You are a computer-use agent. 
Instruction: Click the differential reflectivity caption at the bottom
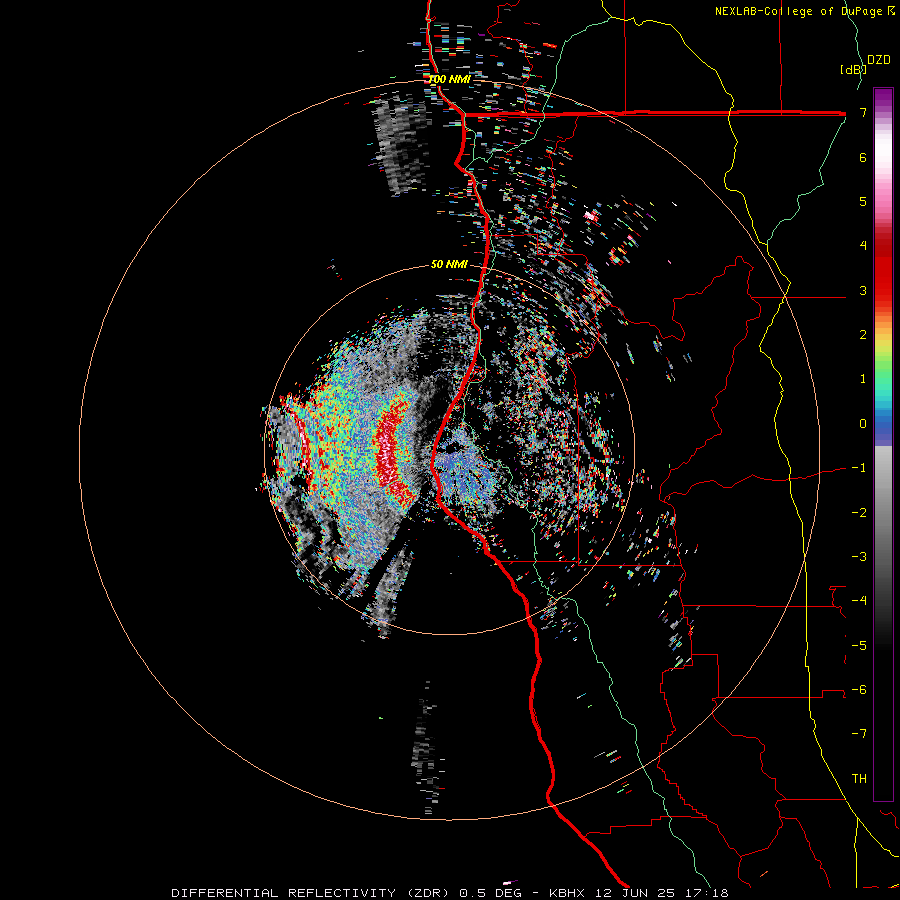click(449, 893)
